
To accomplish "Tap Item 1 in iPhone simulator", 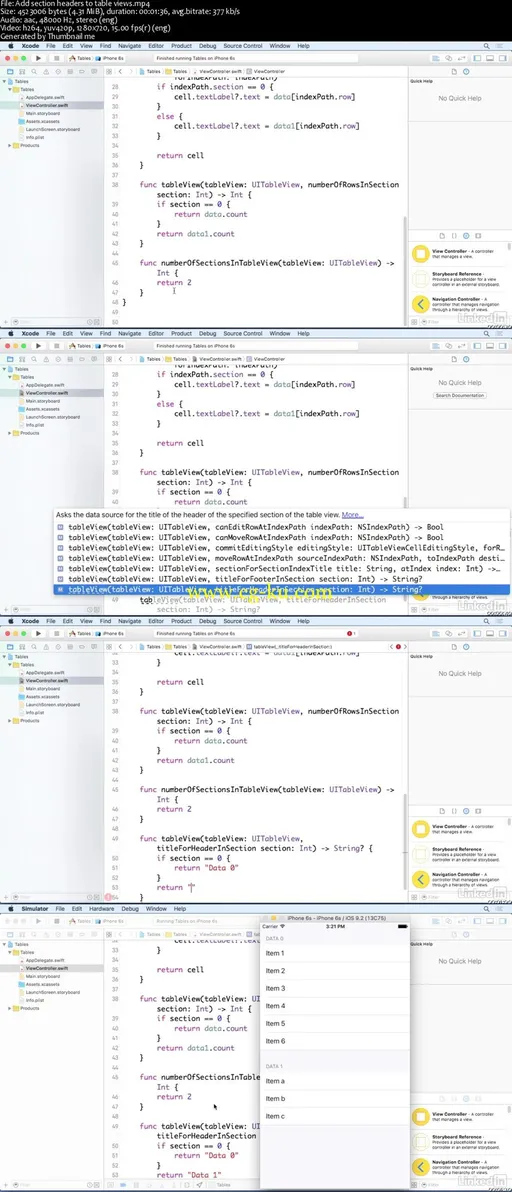I will click(334, 953).
